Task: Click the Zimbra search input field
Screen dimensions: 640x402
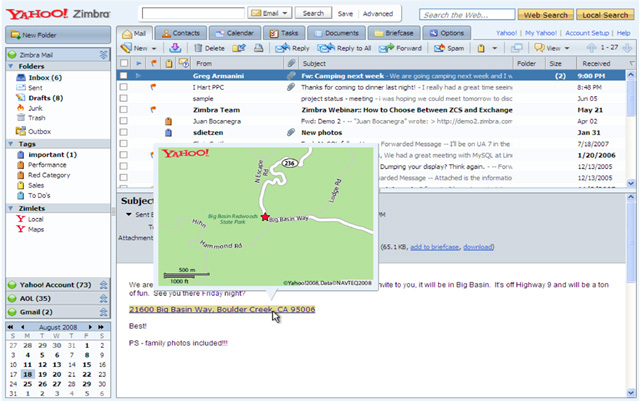Action: pyautogui.click(x=193, y=13)
